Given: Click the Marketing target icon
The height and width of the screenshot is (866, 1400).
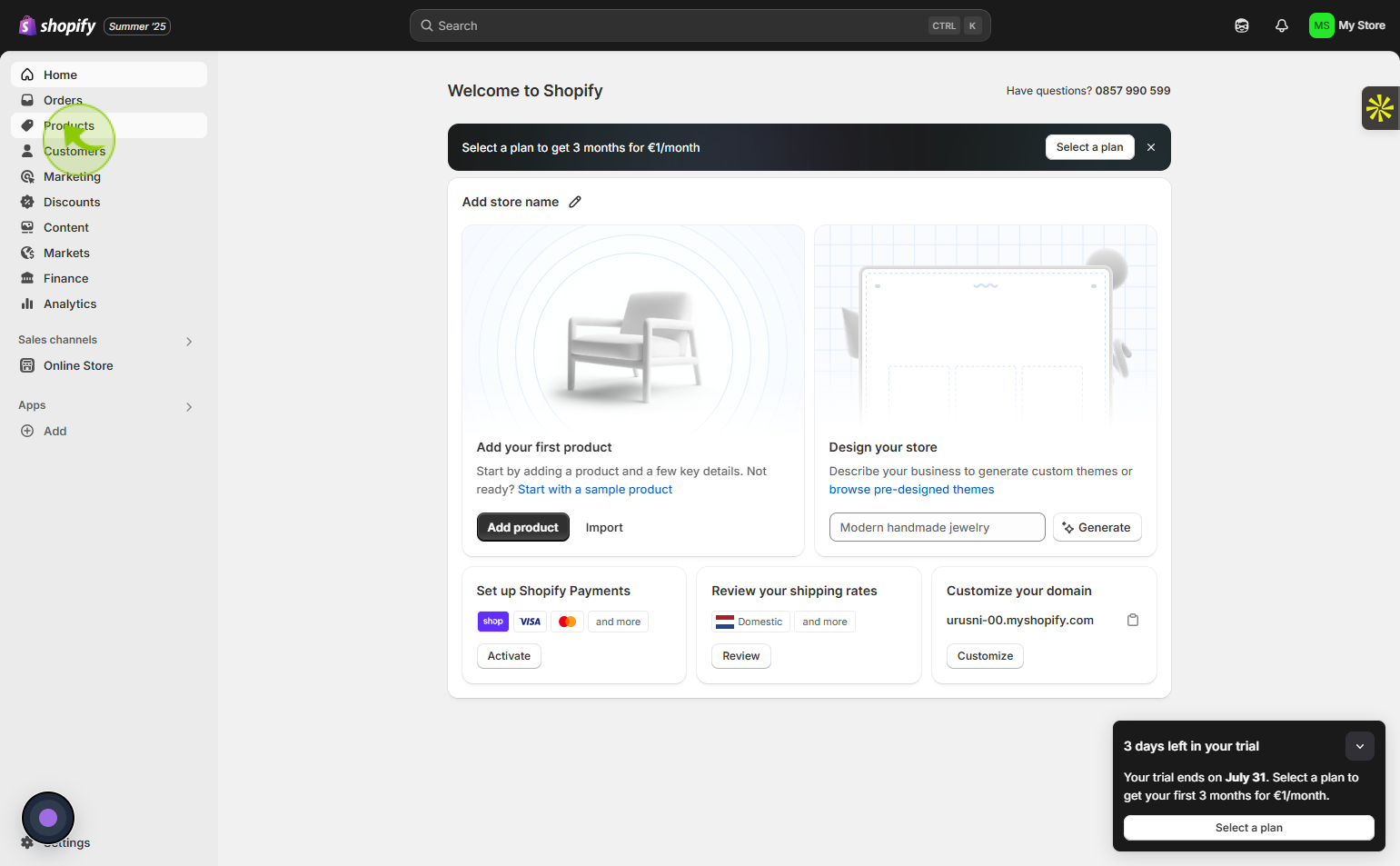Looking at the screenshot, I should (27, 176).
